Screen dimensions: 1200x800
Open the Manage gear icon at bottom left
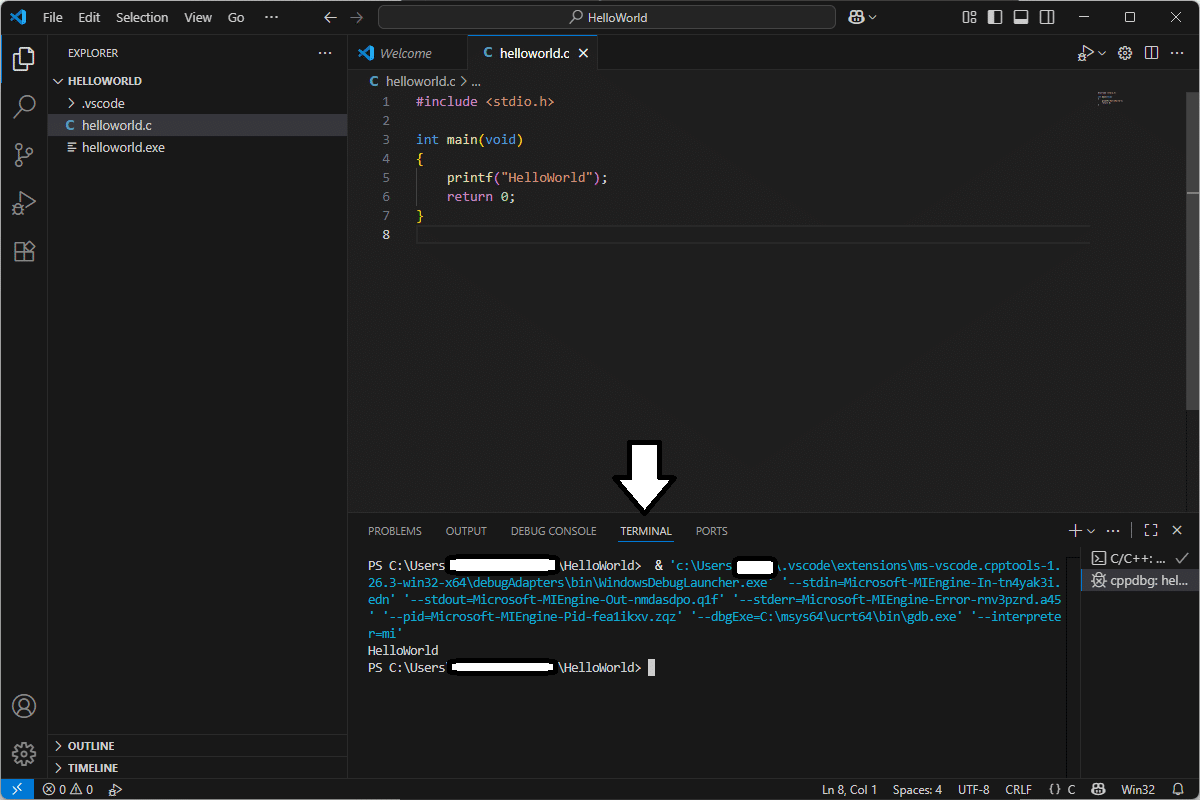(x=24, y=753)
